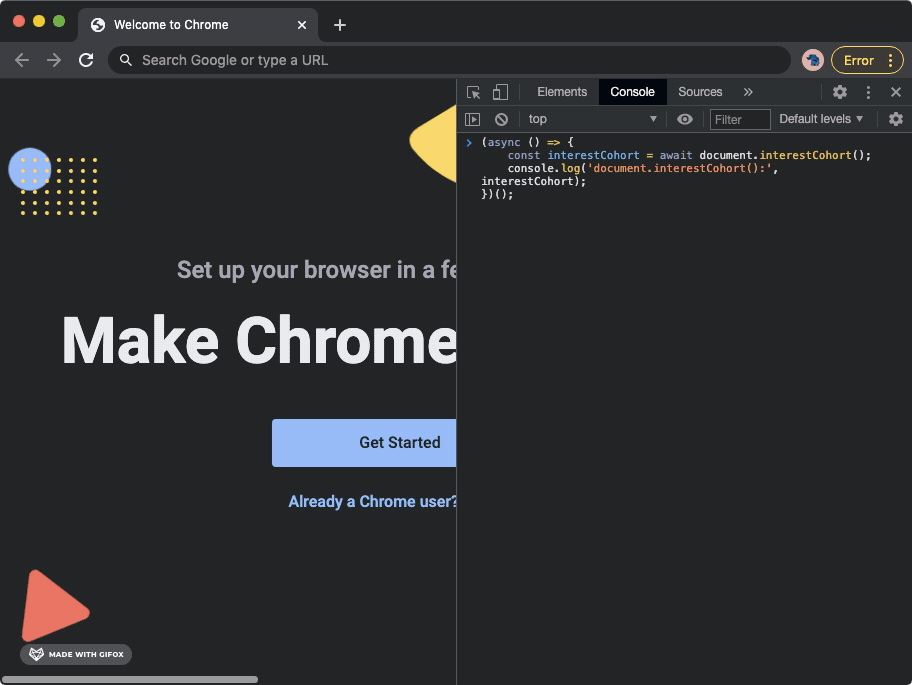Activate the inspect element picker

click(x=473, y=92)
